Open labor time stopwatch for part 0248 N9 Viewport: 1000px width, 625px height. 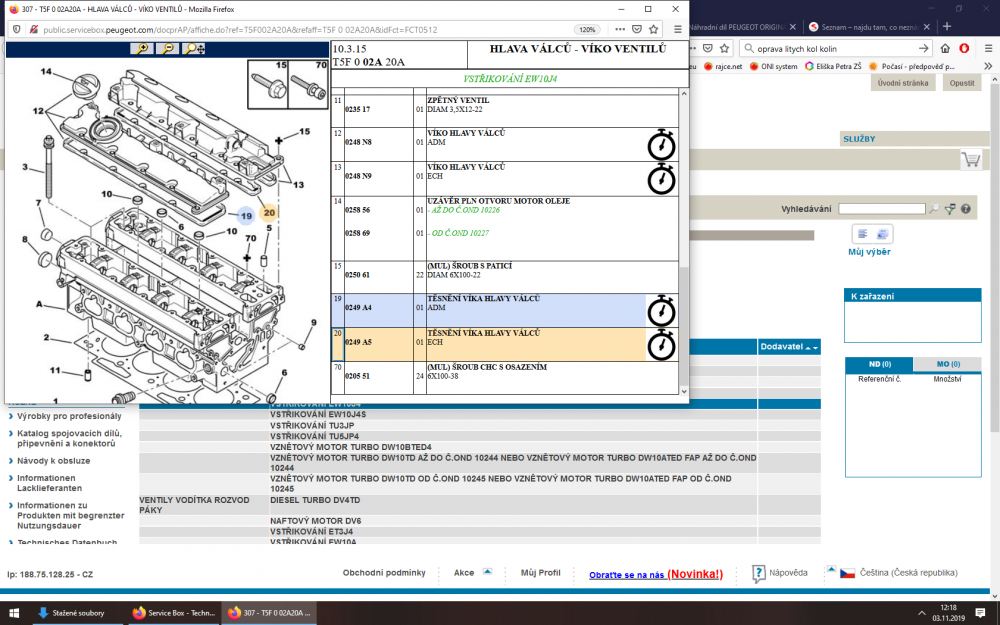click(661, 179)
